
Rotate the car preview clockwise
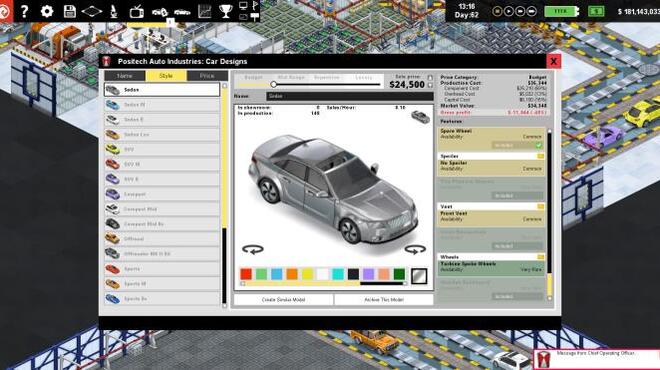click(415, 250)
